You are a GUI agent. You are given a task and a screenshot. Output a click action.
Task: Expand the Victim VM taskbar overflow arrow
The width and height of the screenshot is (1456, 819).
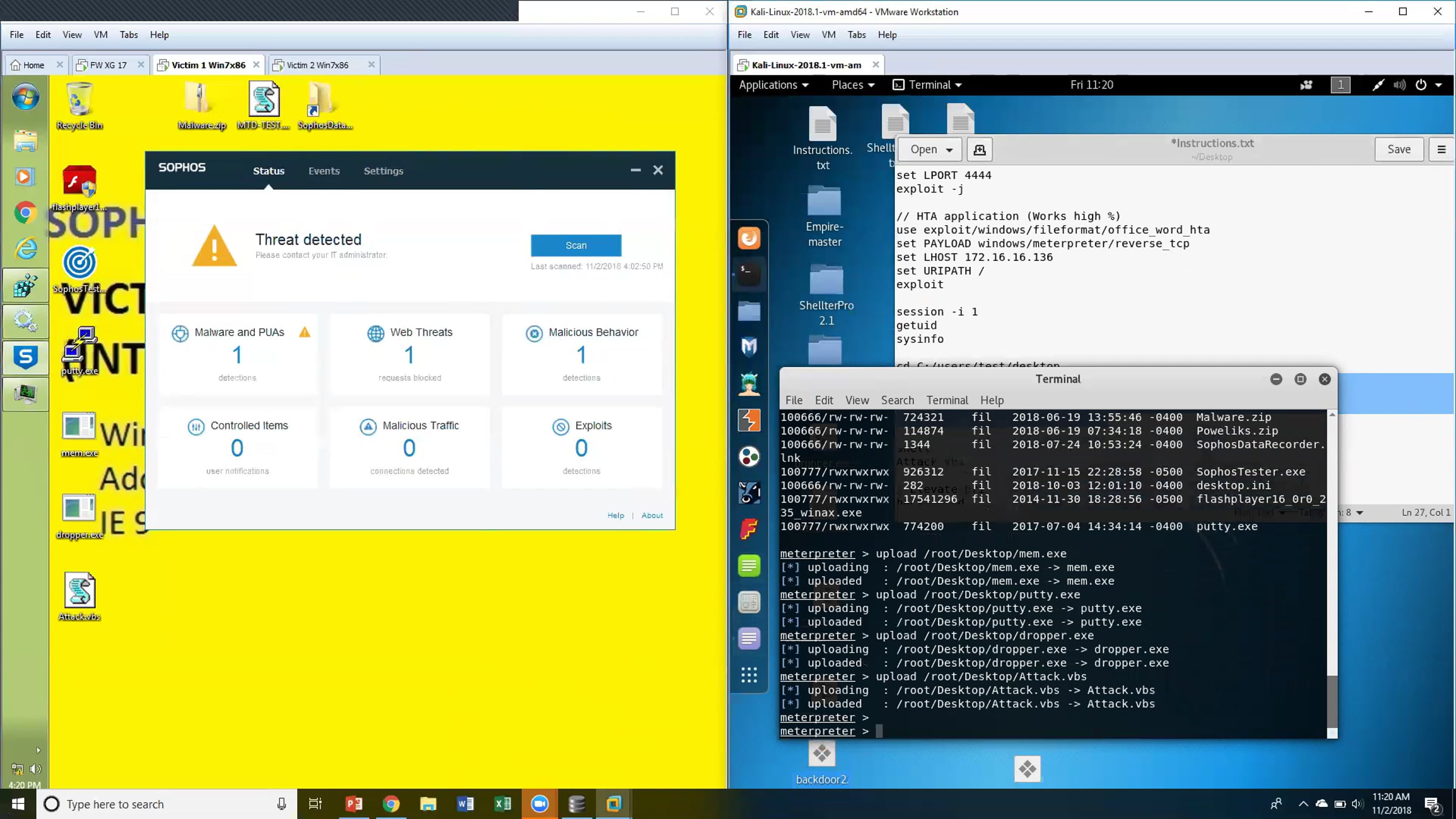click(x=38, y=750)
